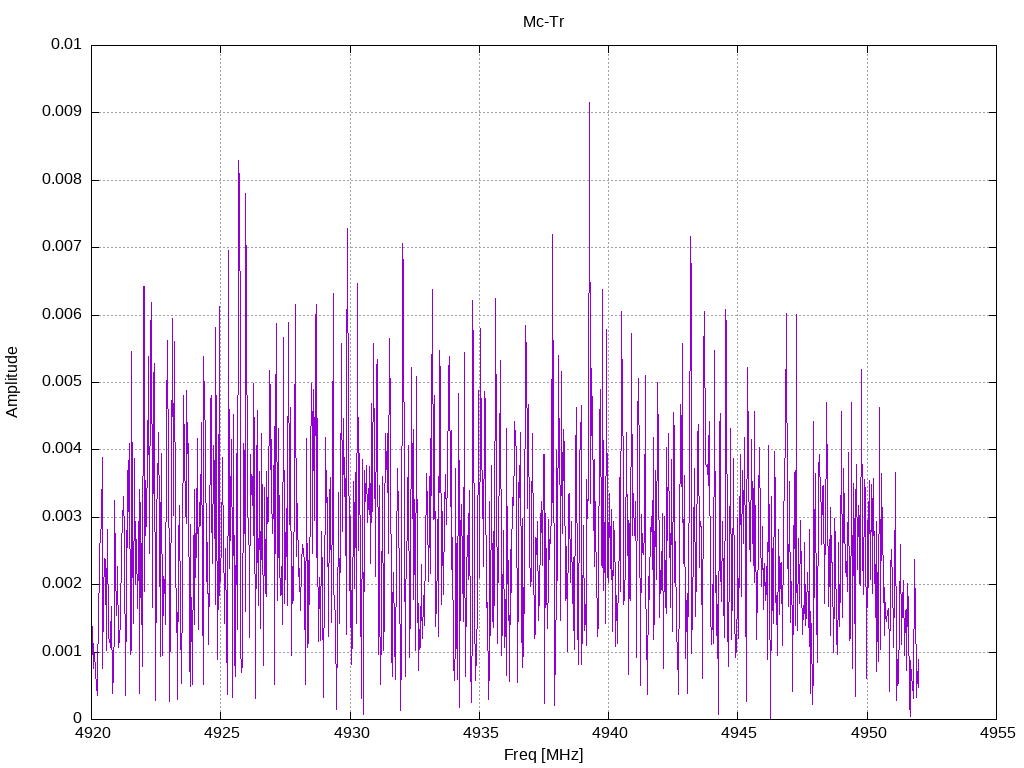Click the 0.004 y-axis value
The width and height of the screenshot is (1024, 768).
(x=62, y=449)
